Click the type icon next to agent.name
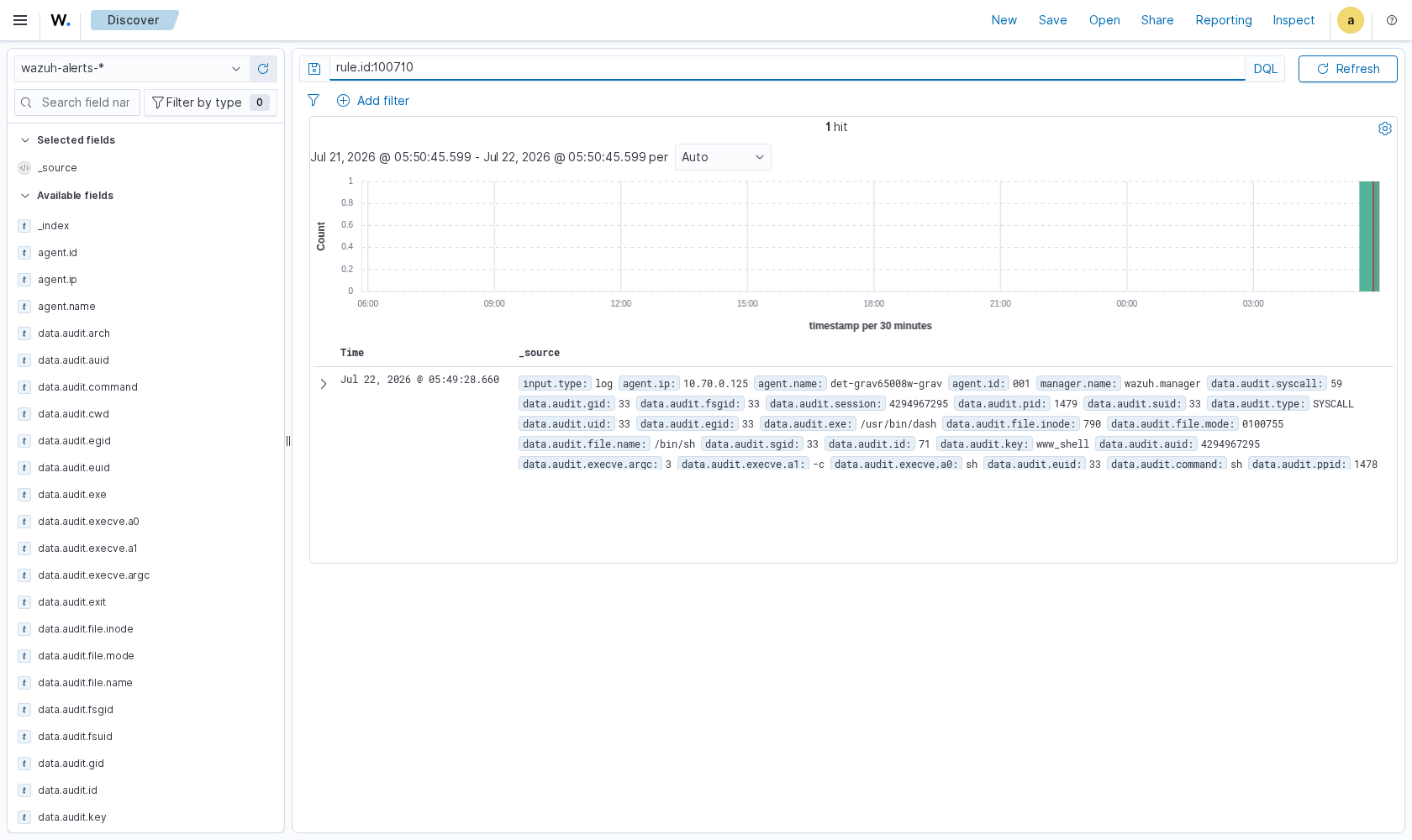Viewport: 1412px width, 840px height. click(x=24, y=307)
